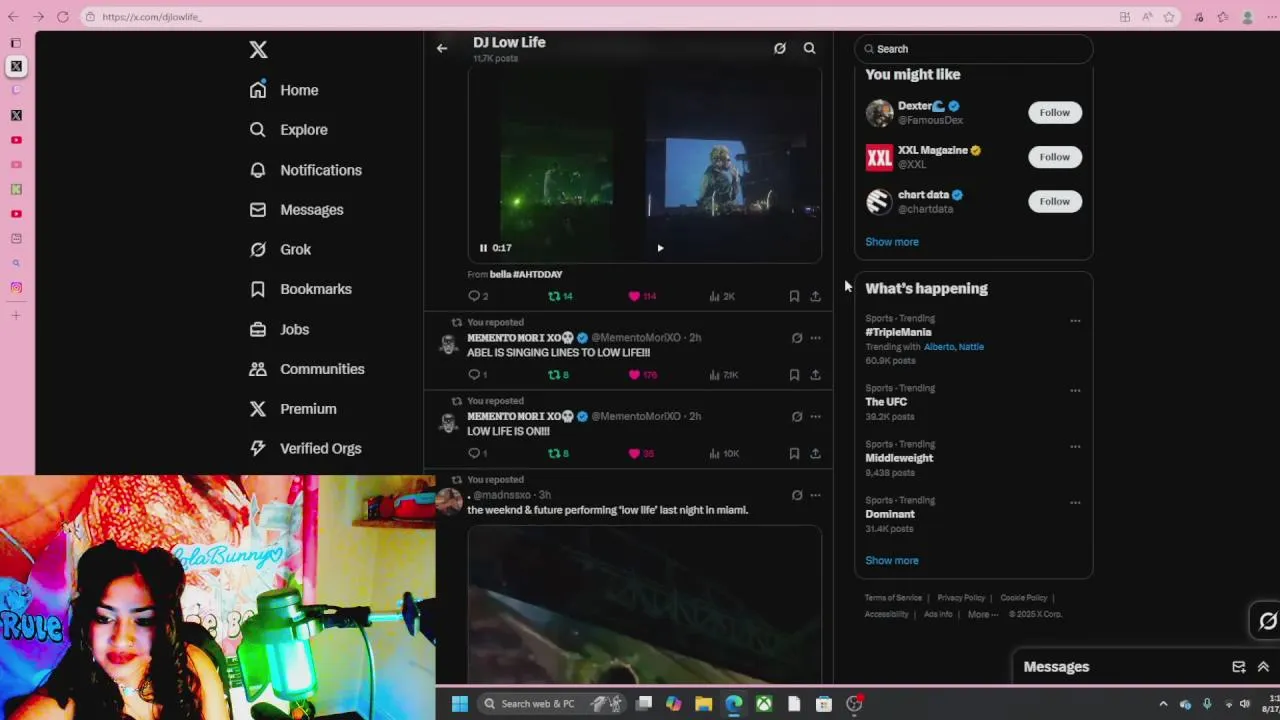Image resolution: width=1280 pixels, height=720 pixels.
Task: Open options for The UFC trend
Action: (x=1075, y=391)
